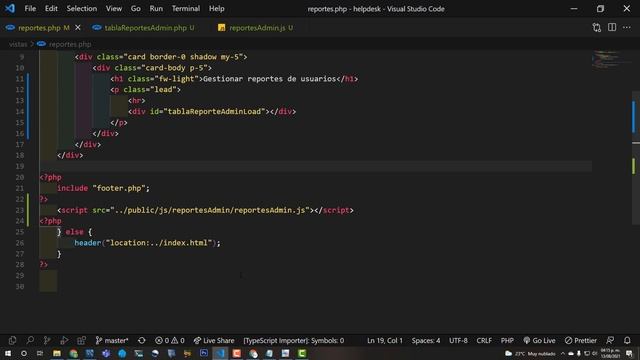Click the include "footer.php" statement
Image resolution: width=640 pixels, height=360 pixels.
tap(103, 188)
